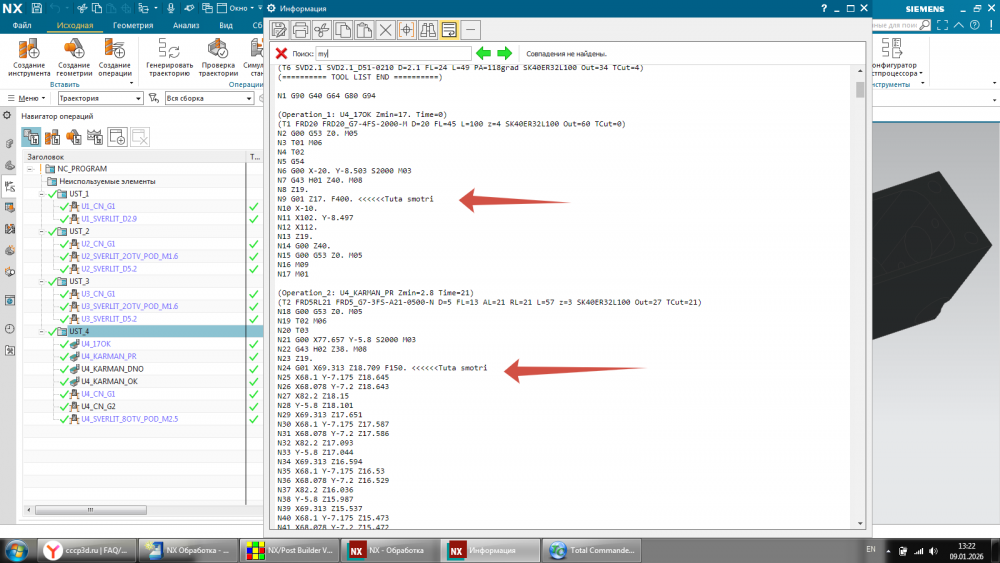The image size is (1000, 563).
Task: Select the U4_KARMAN_DNO operation
Action: click(113, 369)
